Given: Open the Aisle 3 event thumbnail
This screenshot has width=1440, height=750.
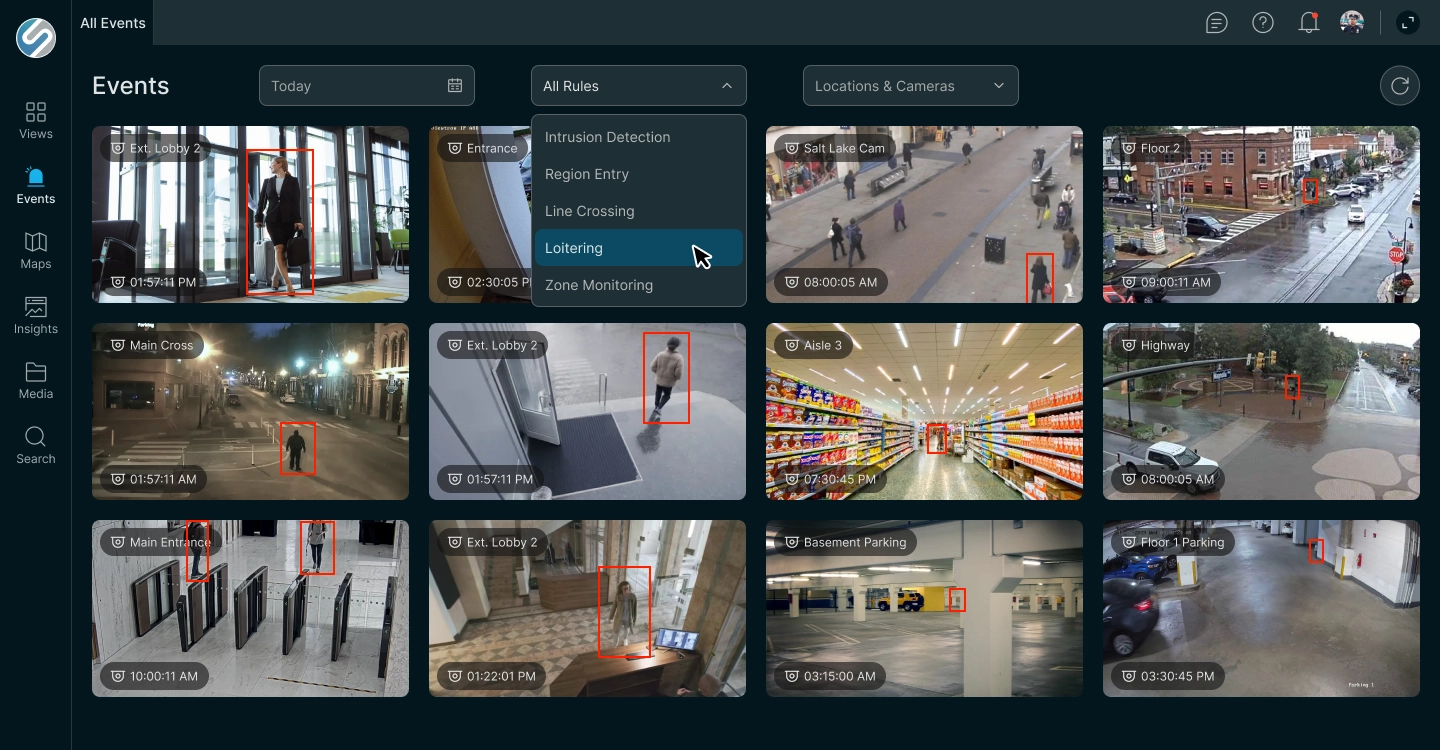Looking at the screenshot, I should pos(924,411).
